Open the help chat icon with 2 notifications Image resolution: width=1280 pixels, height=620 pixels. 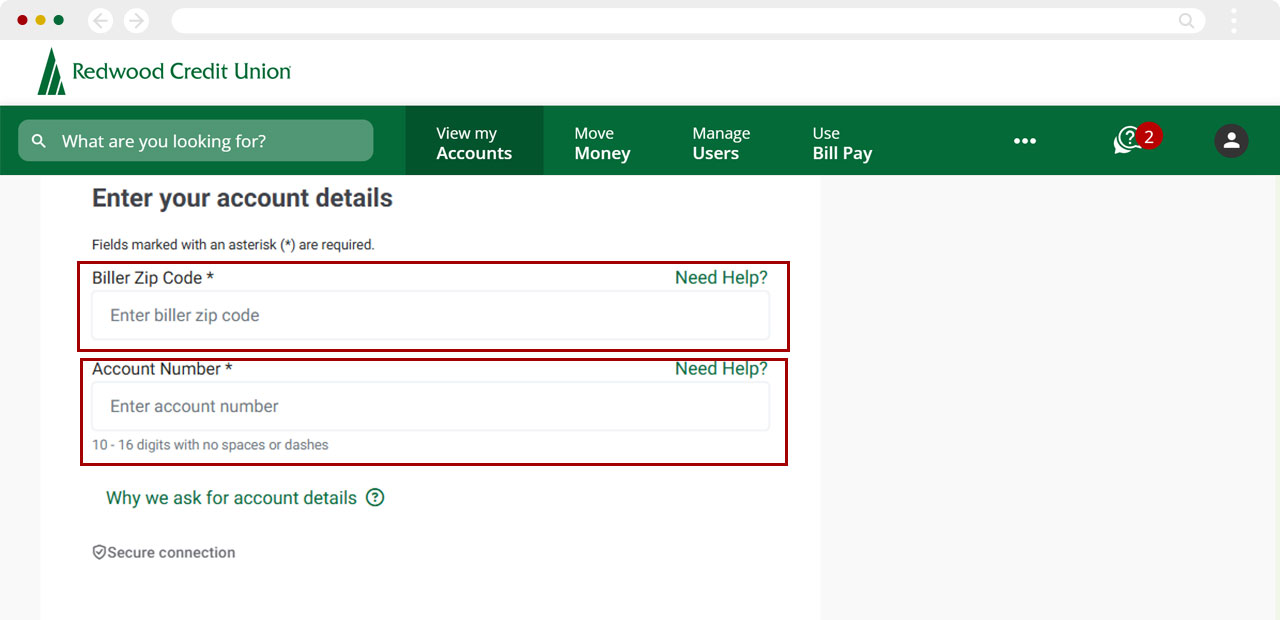(1130, 141)
